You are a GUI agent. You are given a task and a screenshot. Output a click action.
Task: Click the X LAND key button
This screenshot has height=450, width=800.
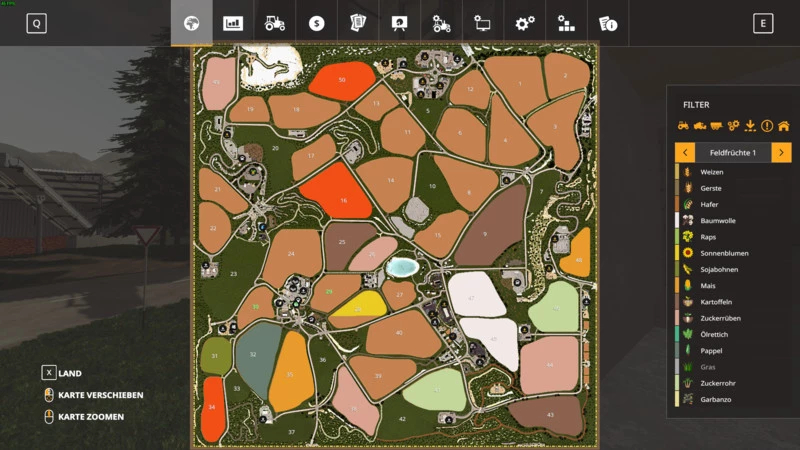coord(48,373)
